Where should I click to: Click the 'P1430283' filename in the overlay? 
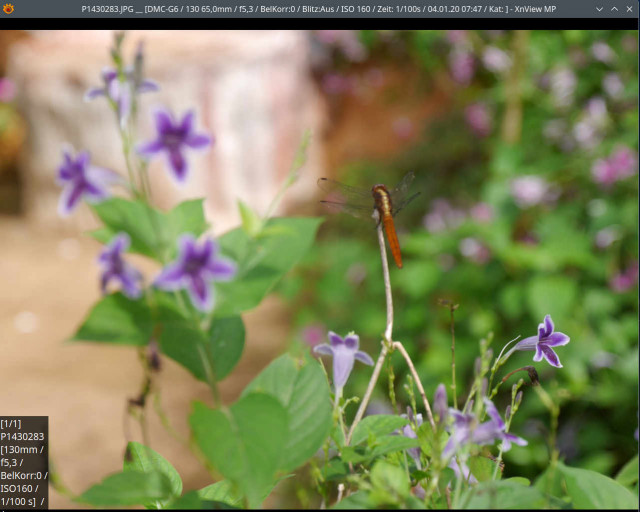(22, 436)
